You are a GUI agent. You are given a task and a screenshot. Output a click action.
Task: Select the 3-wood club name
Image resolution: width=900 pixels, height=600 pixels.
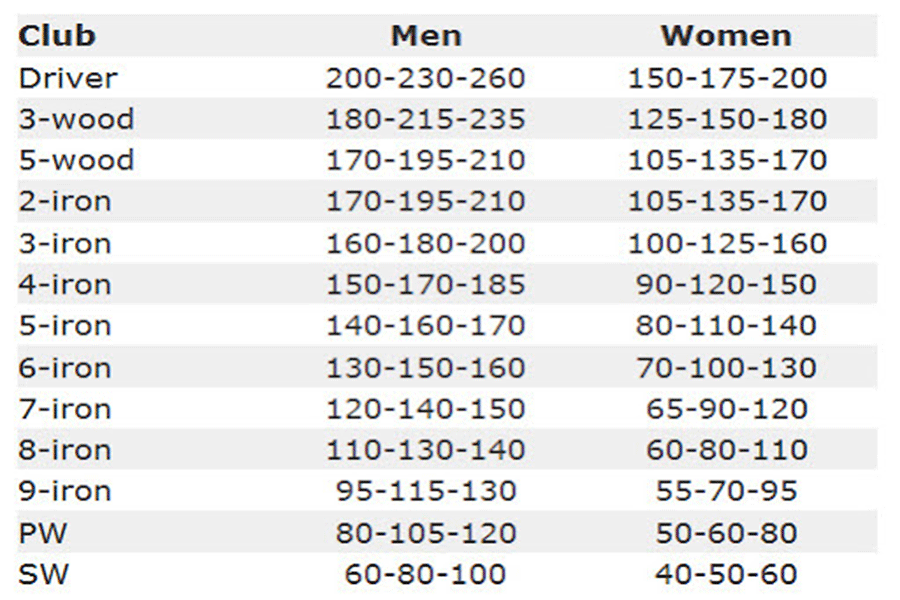(x=76, y=119)
